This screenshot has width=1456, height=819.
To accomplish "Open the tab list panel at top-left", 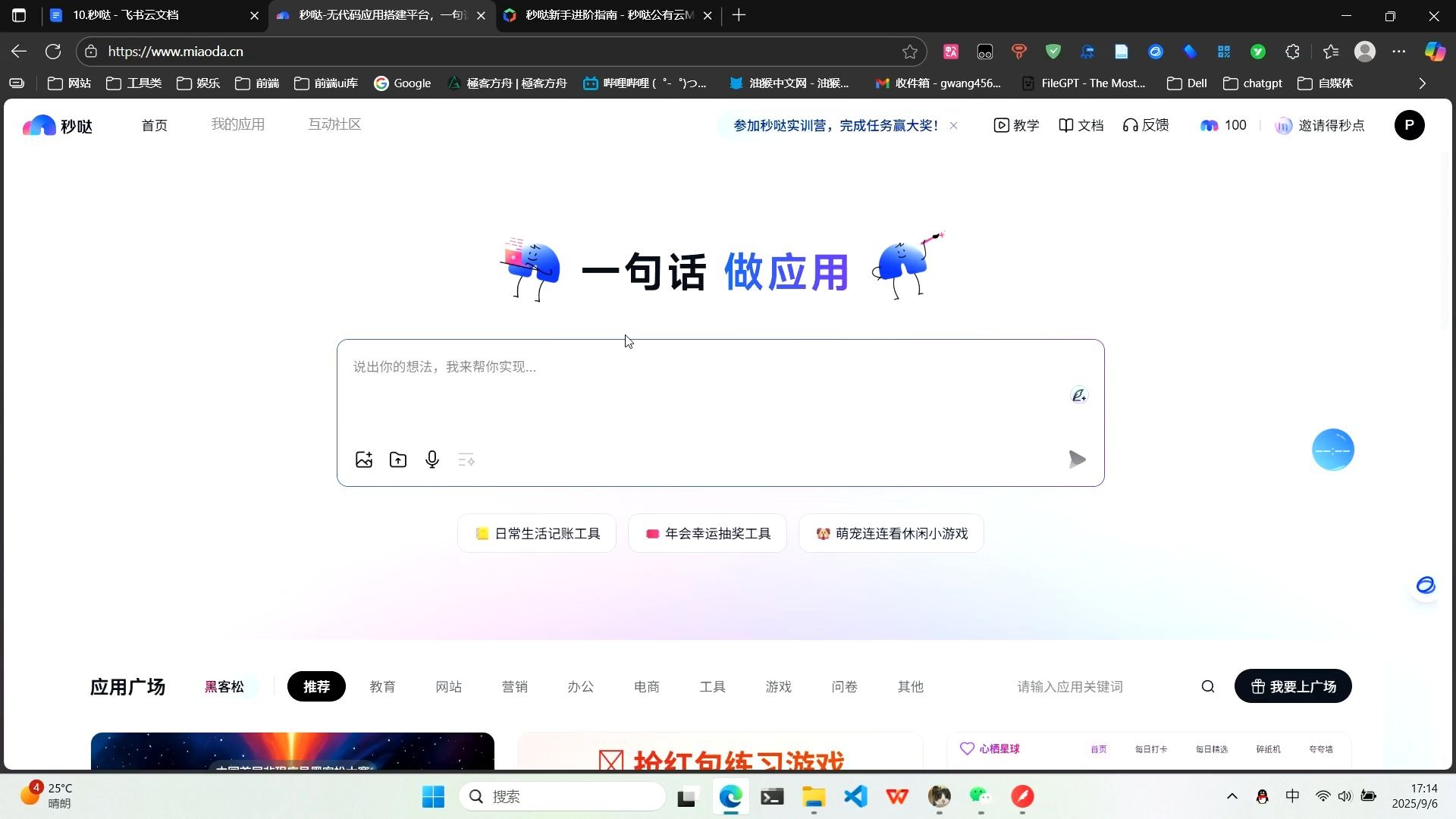I will click(x=18, y=15).
